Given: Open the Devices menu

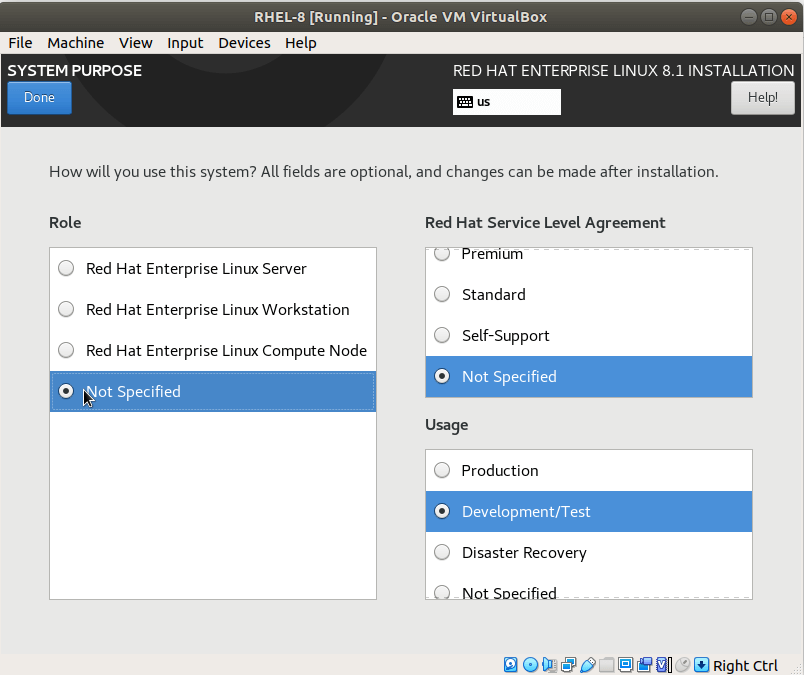Looking at the screenshot, I should pos(244,43).
